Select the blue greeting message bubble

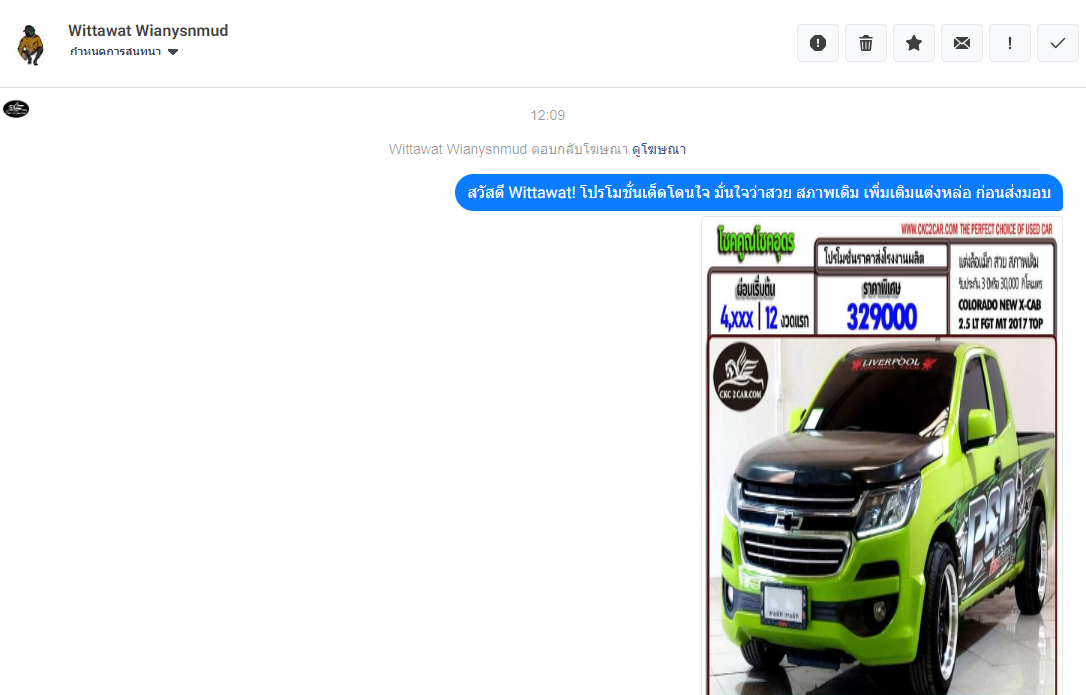(758, 193)
